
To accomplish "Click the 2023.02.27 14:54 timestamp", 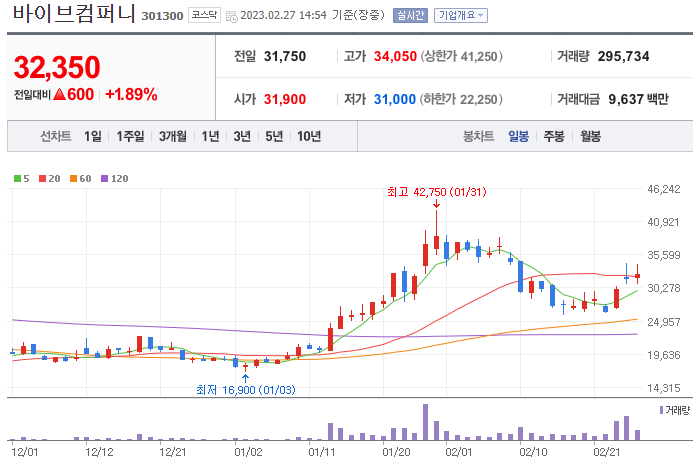I will pyautogui.click(x=283, y=15).
